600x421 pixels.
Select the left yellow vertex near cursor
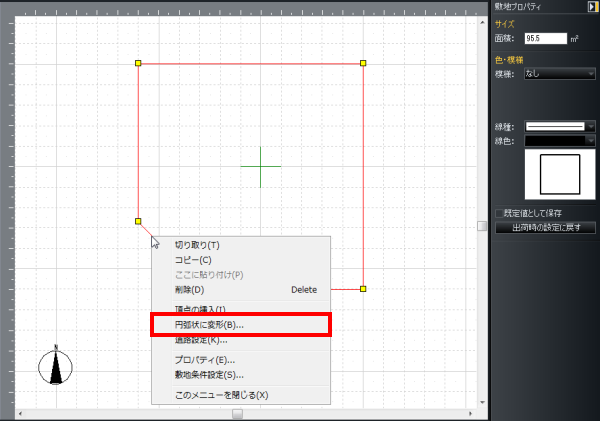[138, 221]
